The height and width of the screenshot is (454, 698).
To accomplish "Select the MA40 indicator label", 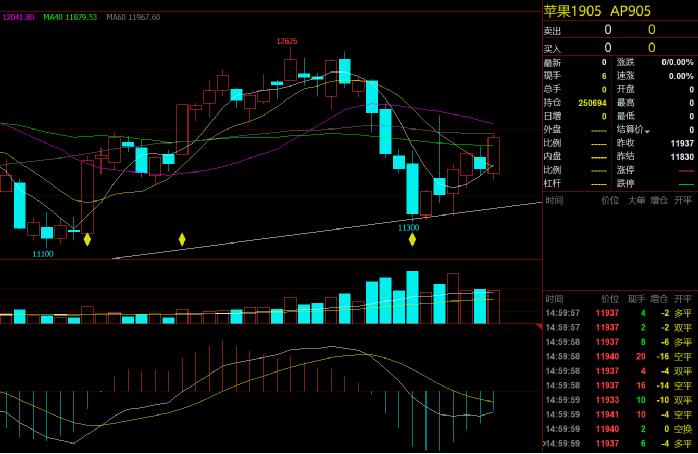I will (70, 17).
